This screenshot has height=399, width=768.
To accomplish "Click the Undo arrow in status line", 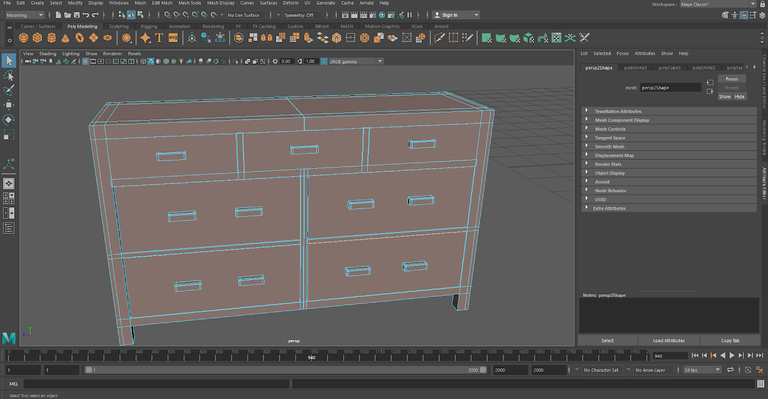I will click(86, 15).
